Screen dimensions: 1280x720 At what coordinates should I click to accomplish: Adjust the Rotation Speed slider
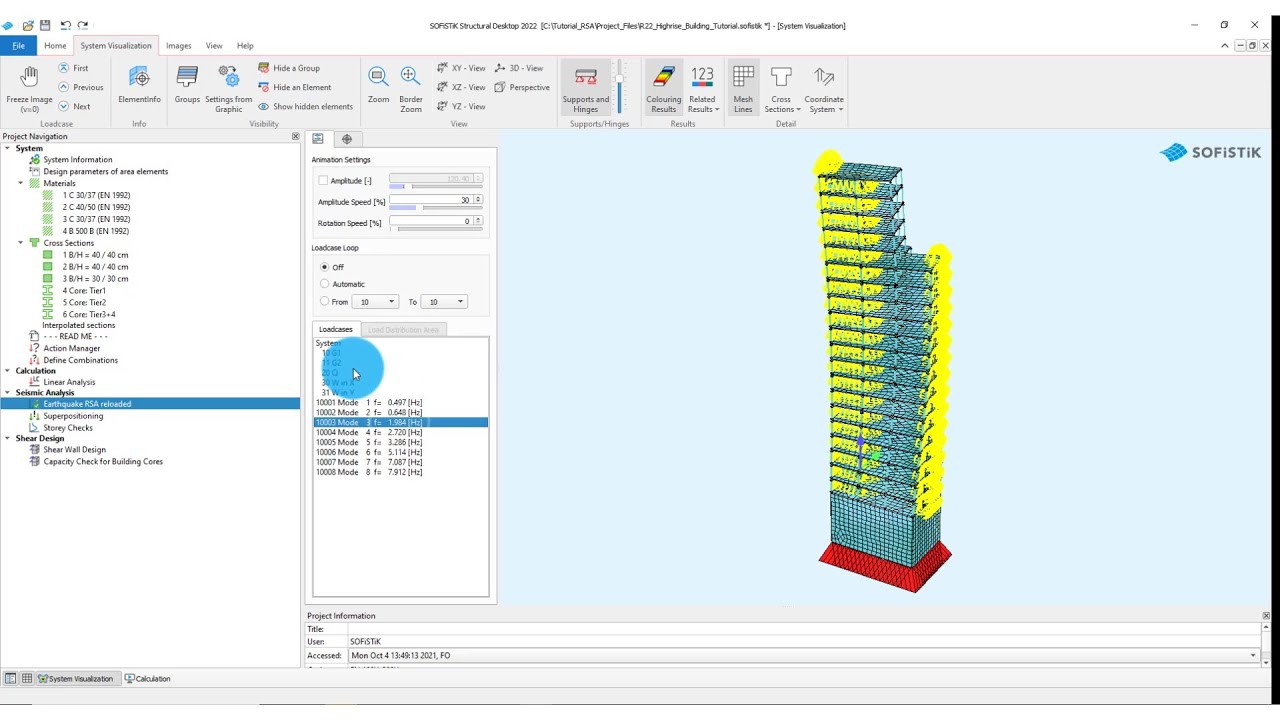click(x=436, y=229)
